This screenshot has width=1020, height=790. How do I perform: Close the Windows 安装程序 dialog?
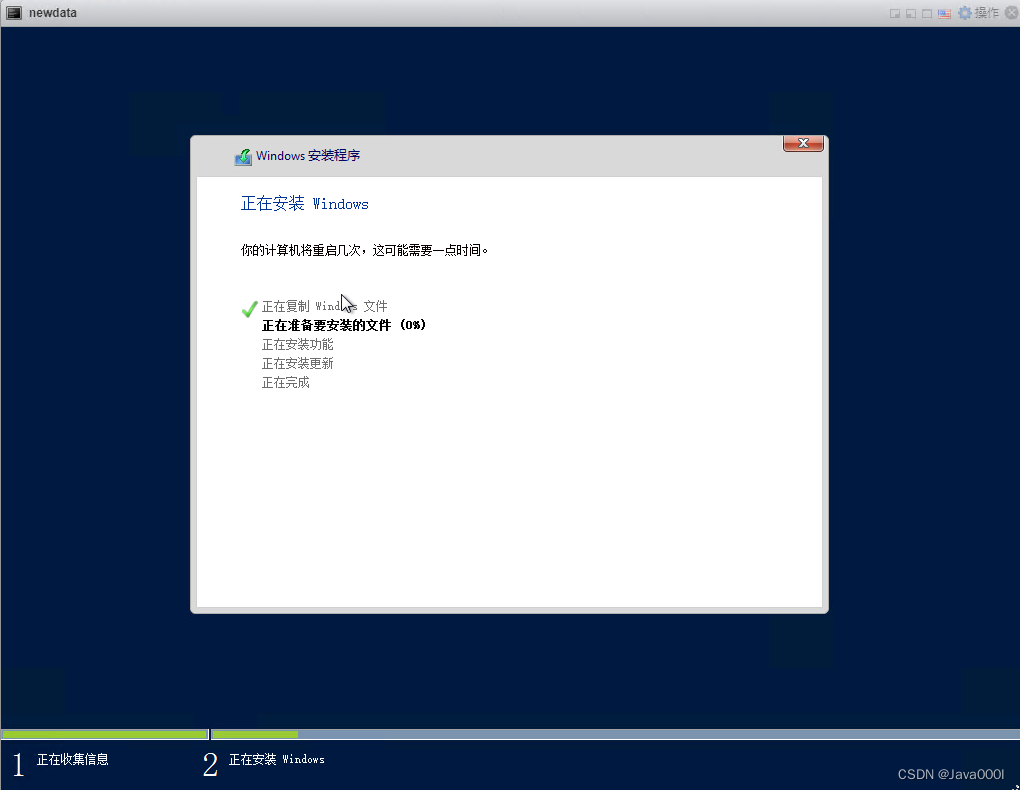coord(803,143)
